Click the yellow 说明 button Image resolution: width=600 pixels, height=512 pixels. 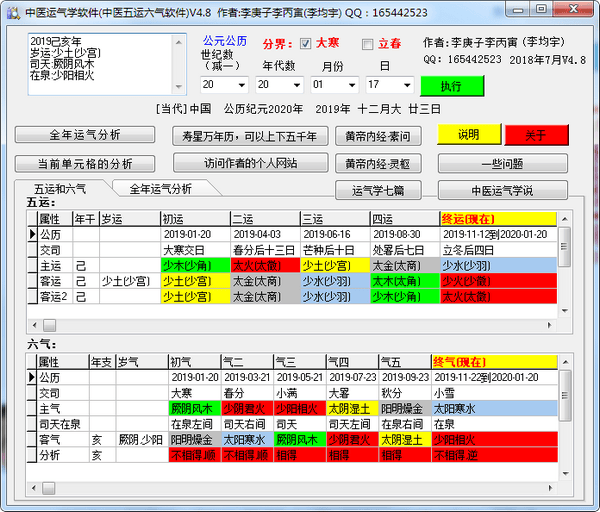(468, 135)
